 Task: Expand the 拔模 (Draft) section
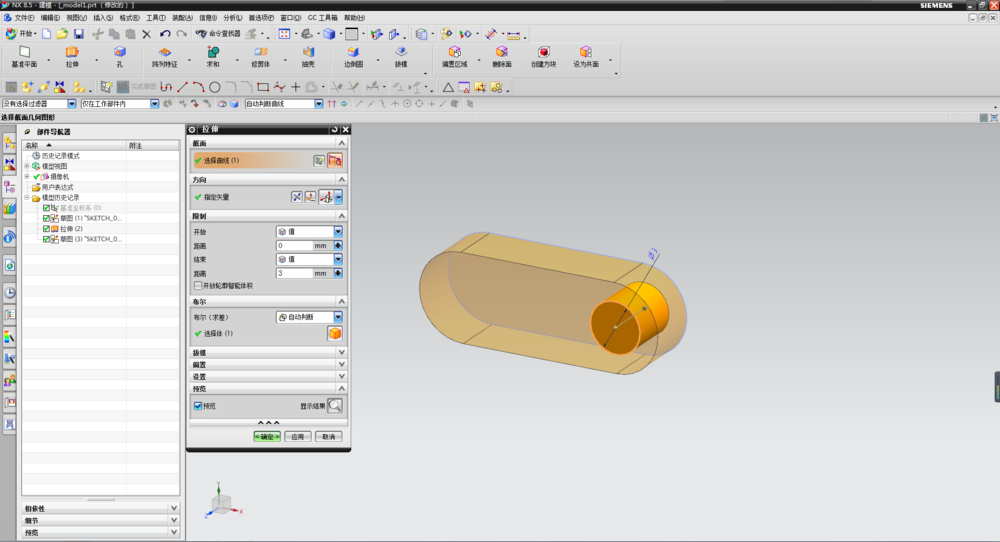(x=342, y=352)
